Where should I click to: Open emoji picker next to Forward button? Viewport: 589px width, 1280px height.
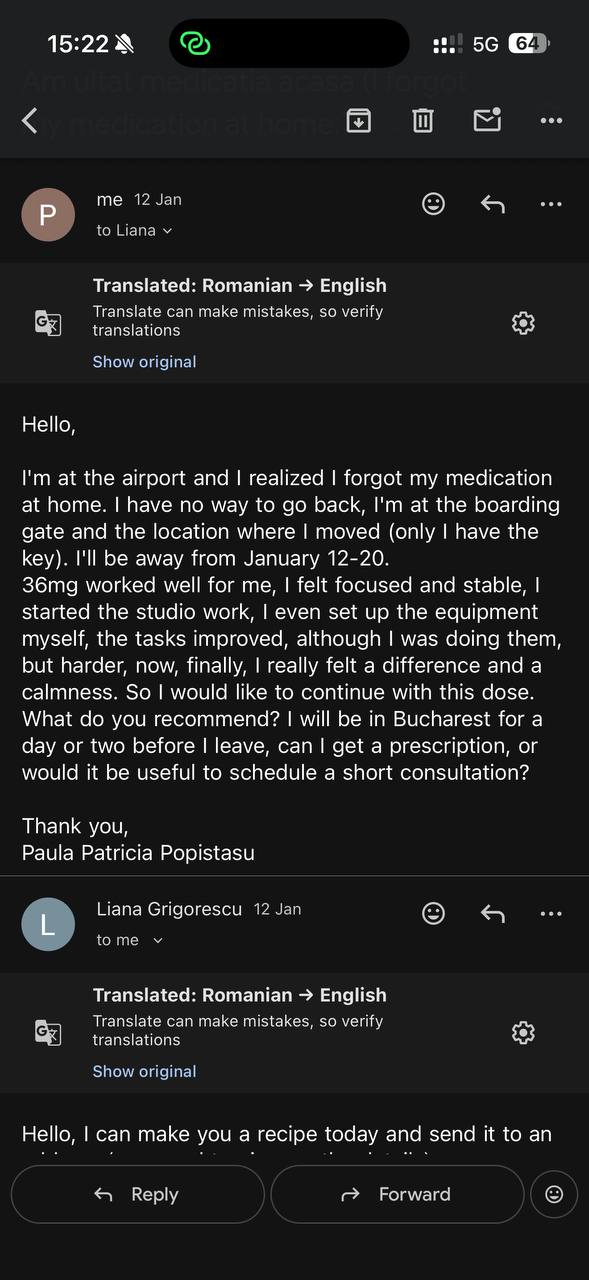(x=554, y=1194)
